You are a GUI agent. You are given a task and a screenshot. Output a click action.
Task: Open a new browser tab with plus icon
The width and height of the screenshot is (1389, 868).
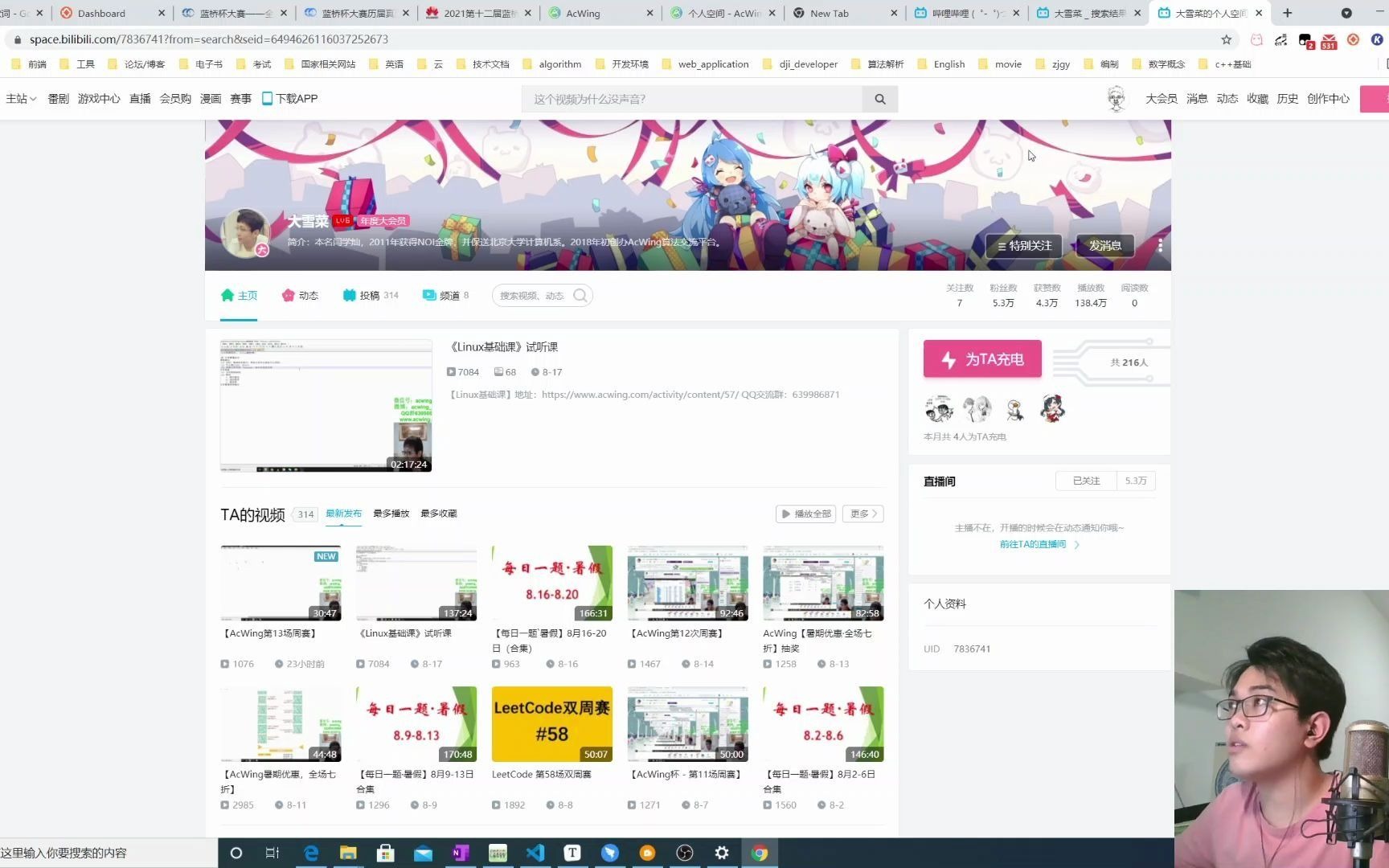[1287, 13]
